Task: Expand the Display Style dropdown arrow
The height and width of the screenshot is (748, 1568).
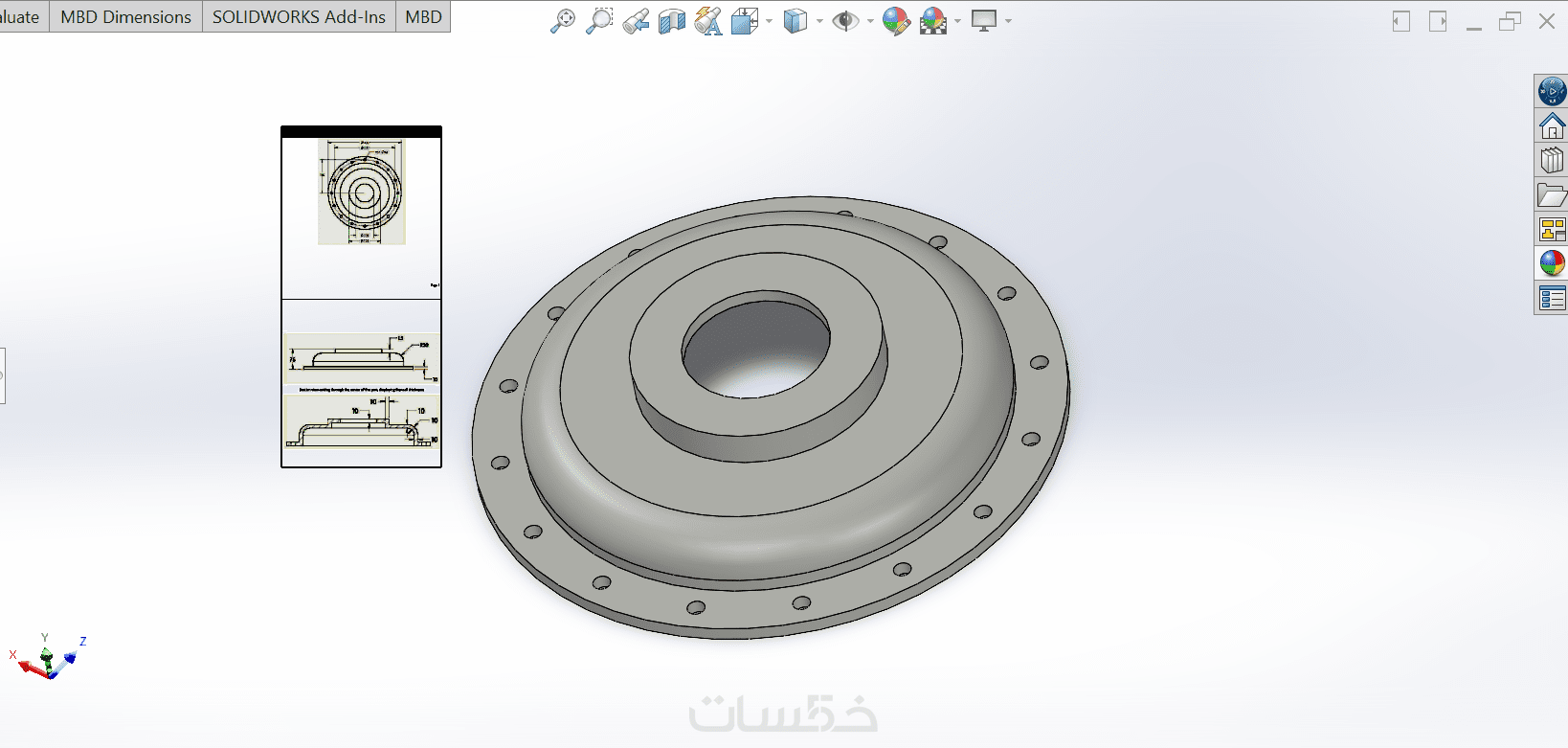Action: [819, 21]
